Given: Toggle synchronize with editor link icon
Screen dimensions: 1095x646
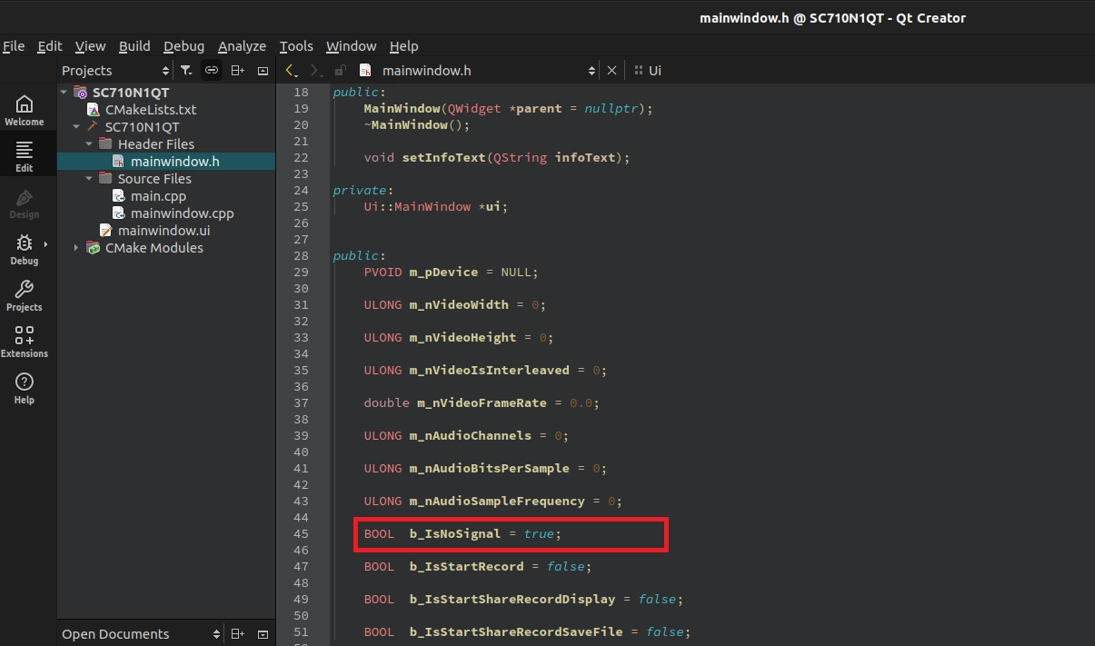Looking at the screenshot, I should pos(211,70).
